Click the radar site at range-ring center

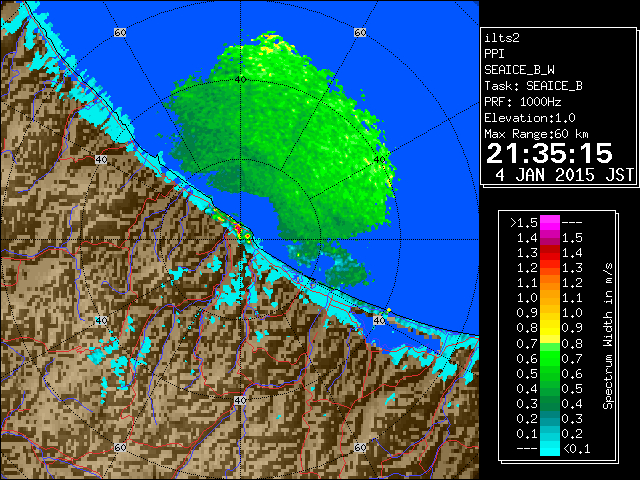point(240,240)
